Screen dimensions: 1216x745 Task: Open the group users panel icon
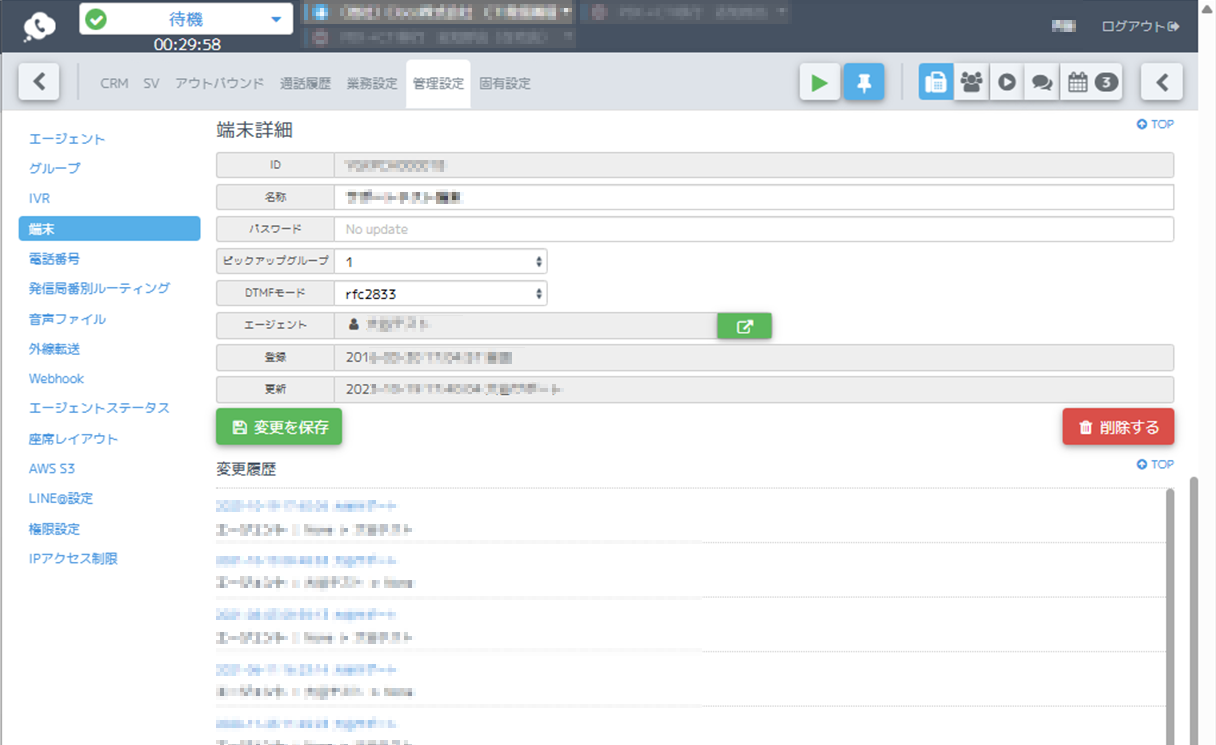click(x=971, y=83)
